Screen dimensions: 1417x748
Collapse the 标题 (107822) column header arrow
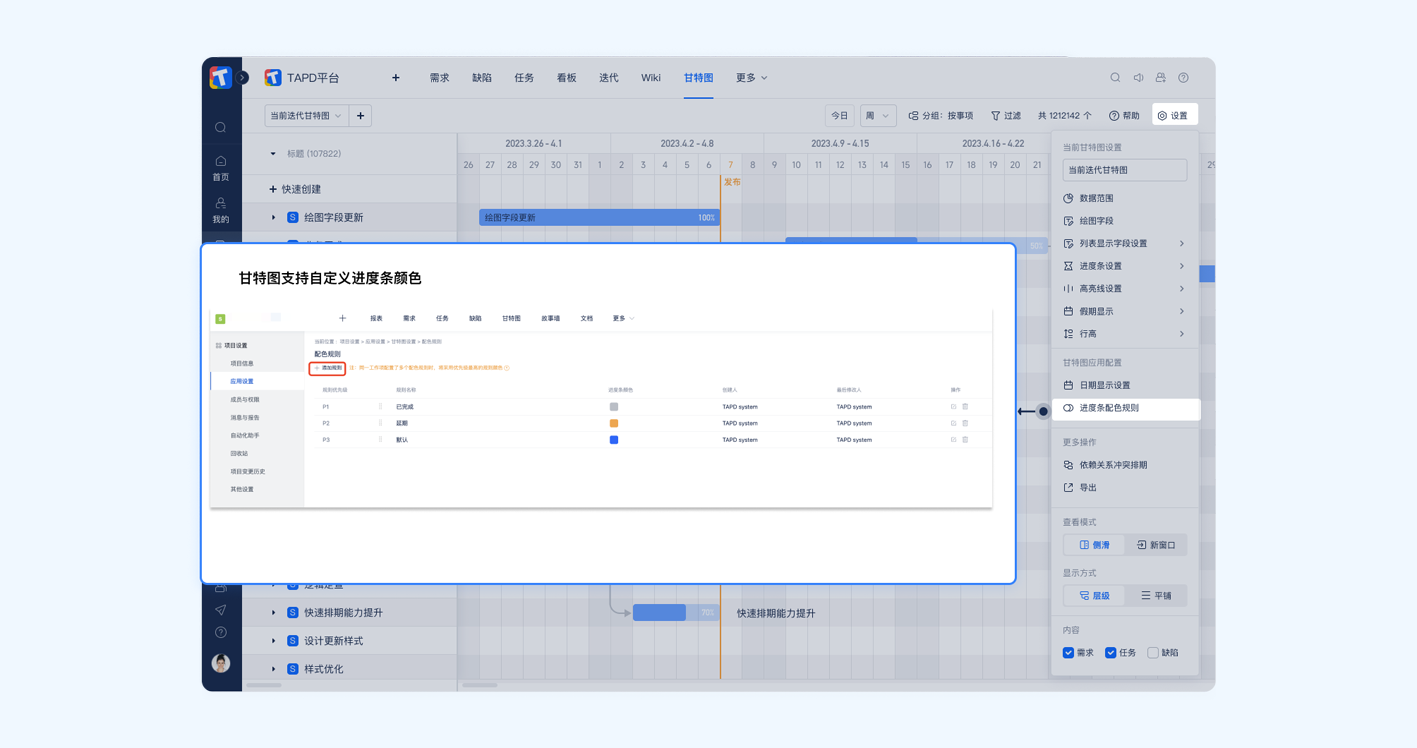pyautogui.click(x=273, y=154)
